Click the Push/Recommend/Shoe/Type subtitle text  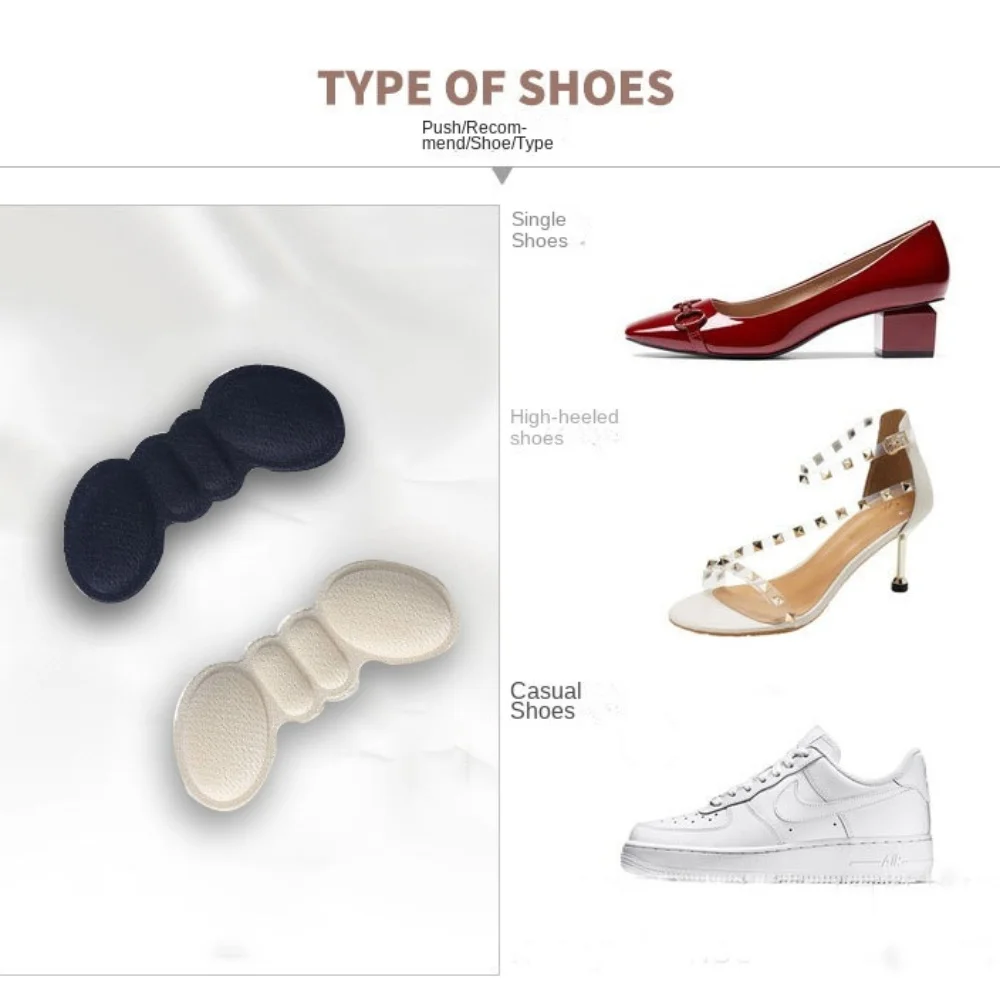tap(487, 135)
